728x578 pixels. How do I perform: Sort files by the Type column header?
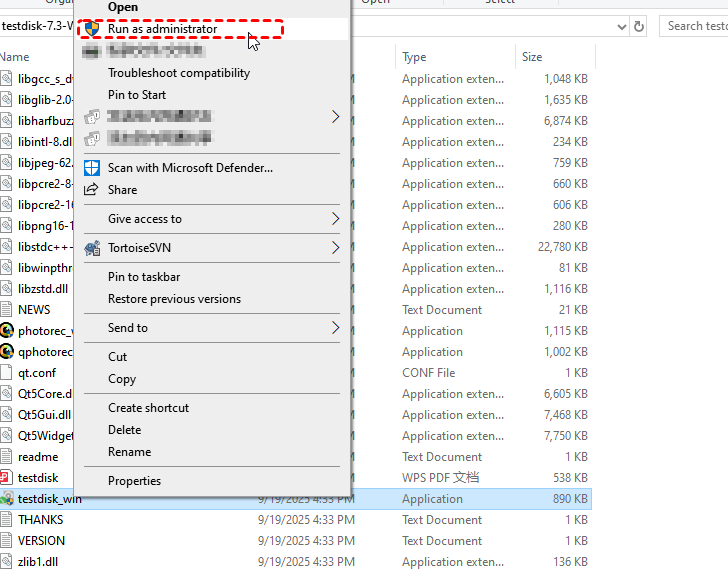point(414,57)
